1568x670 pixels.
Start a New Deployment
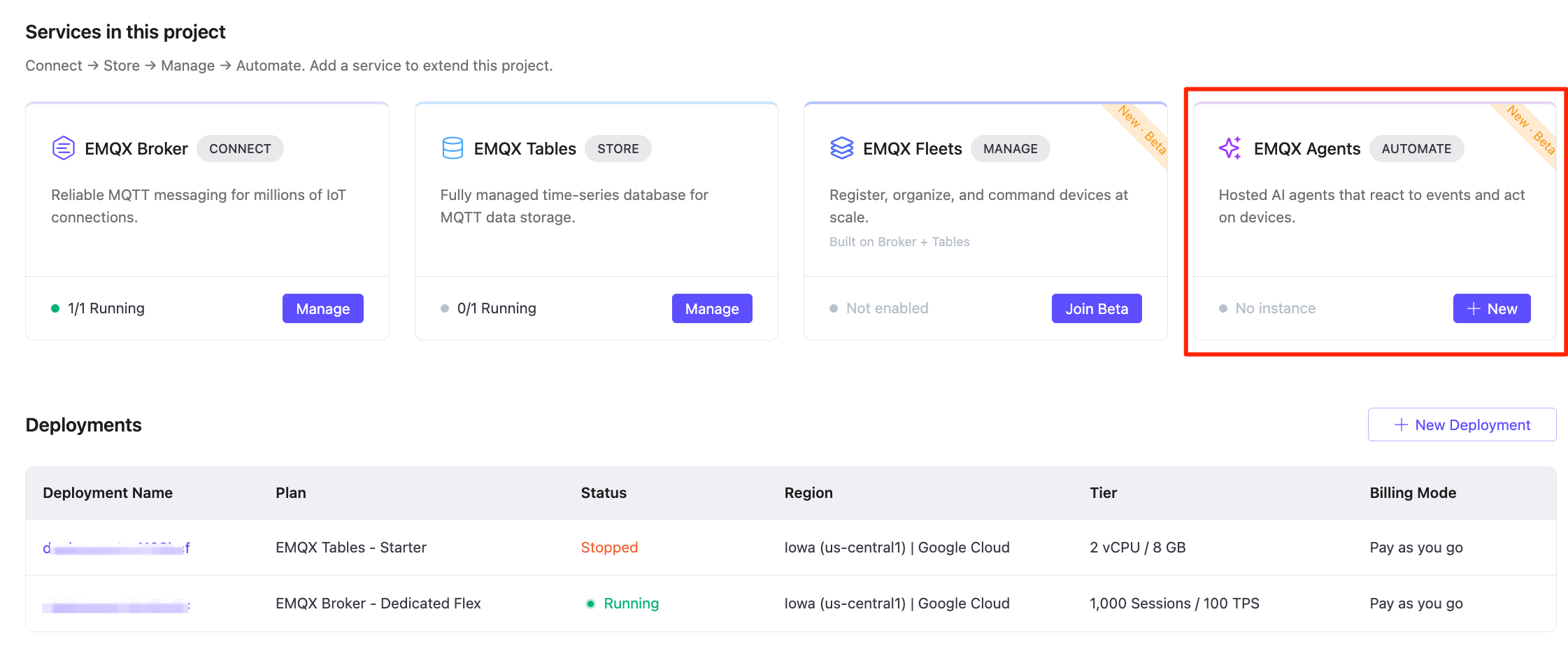tap(1462, 425)
